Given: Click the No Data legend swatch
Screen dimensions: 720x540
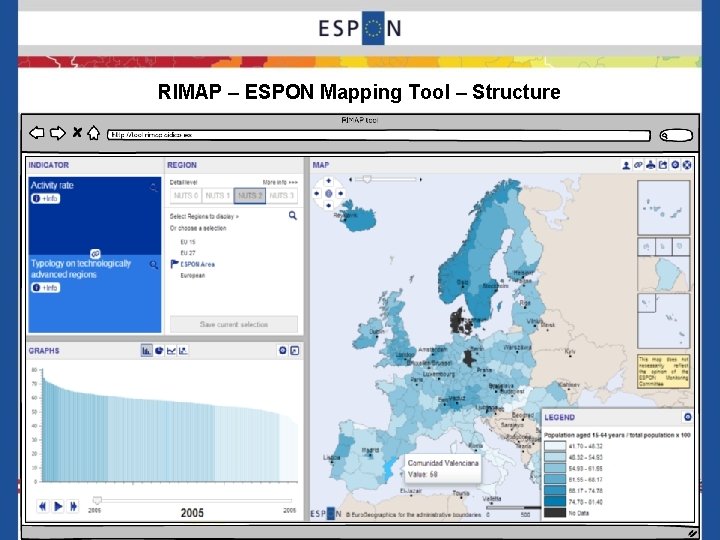Looking at the screenshot, I should [x=555, y=513].
